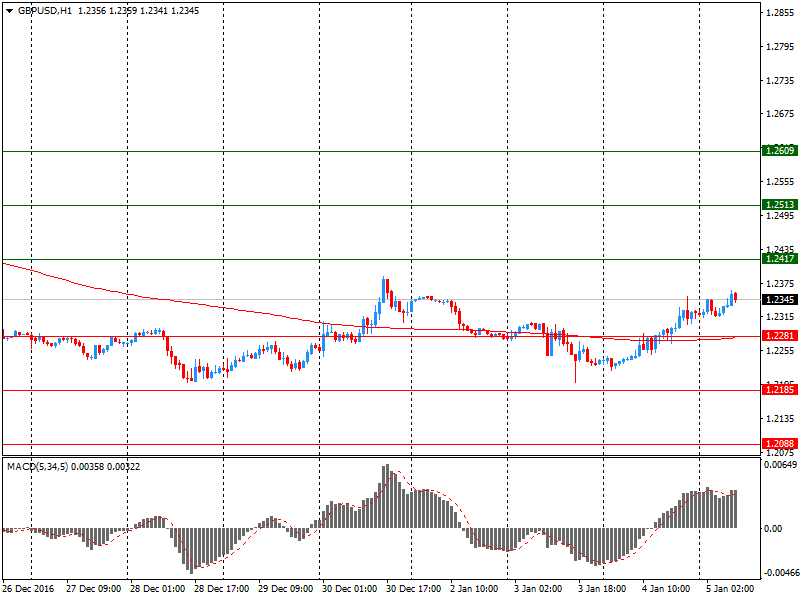Select the 1.2417 green resistance level label
The height and width of the screenshot is (600, 800).
coord(780,259)
